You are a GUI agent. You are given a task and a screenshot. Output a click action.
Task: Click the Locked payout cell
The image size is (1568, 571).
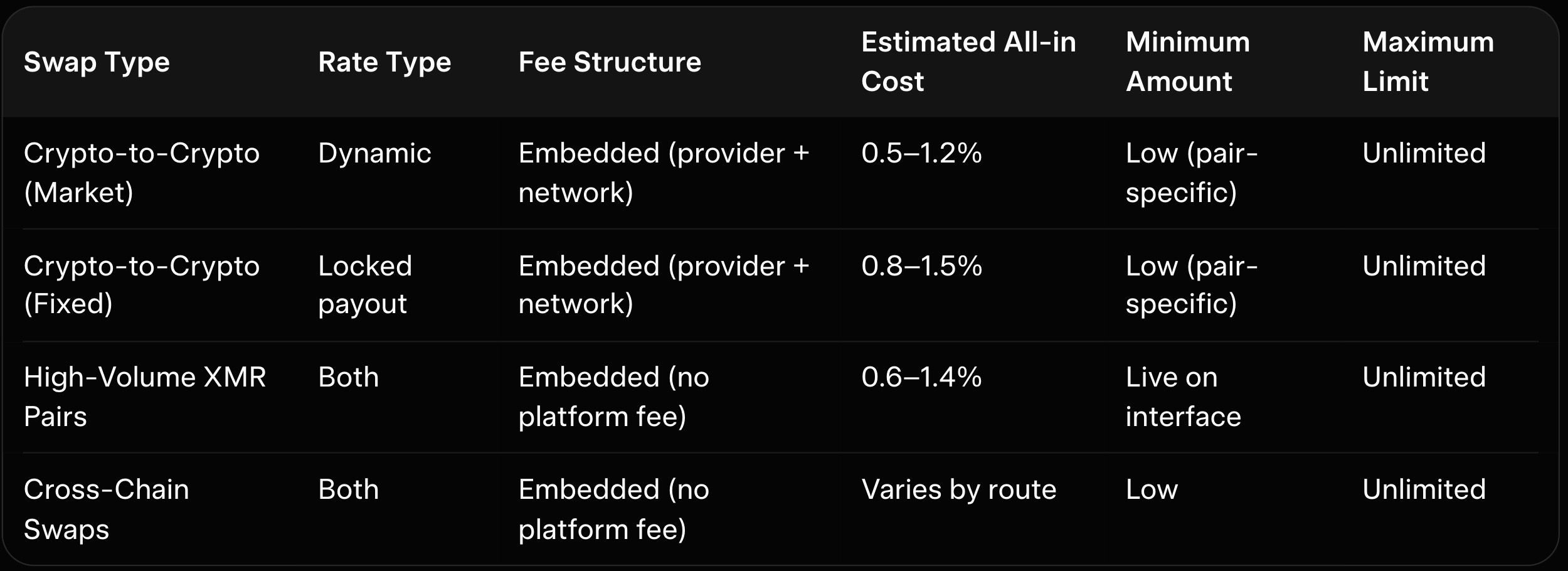pos(364,285)
